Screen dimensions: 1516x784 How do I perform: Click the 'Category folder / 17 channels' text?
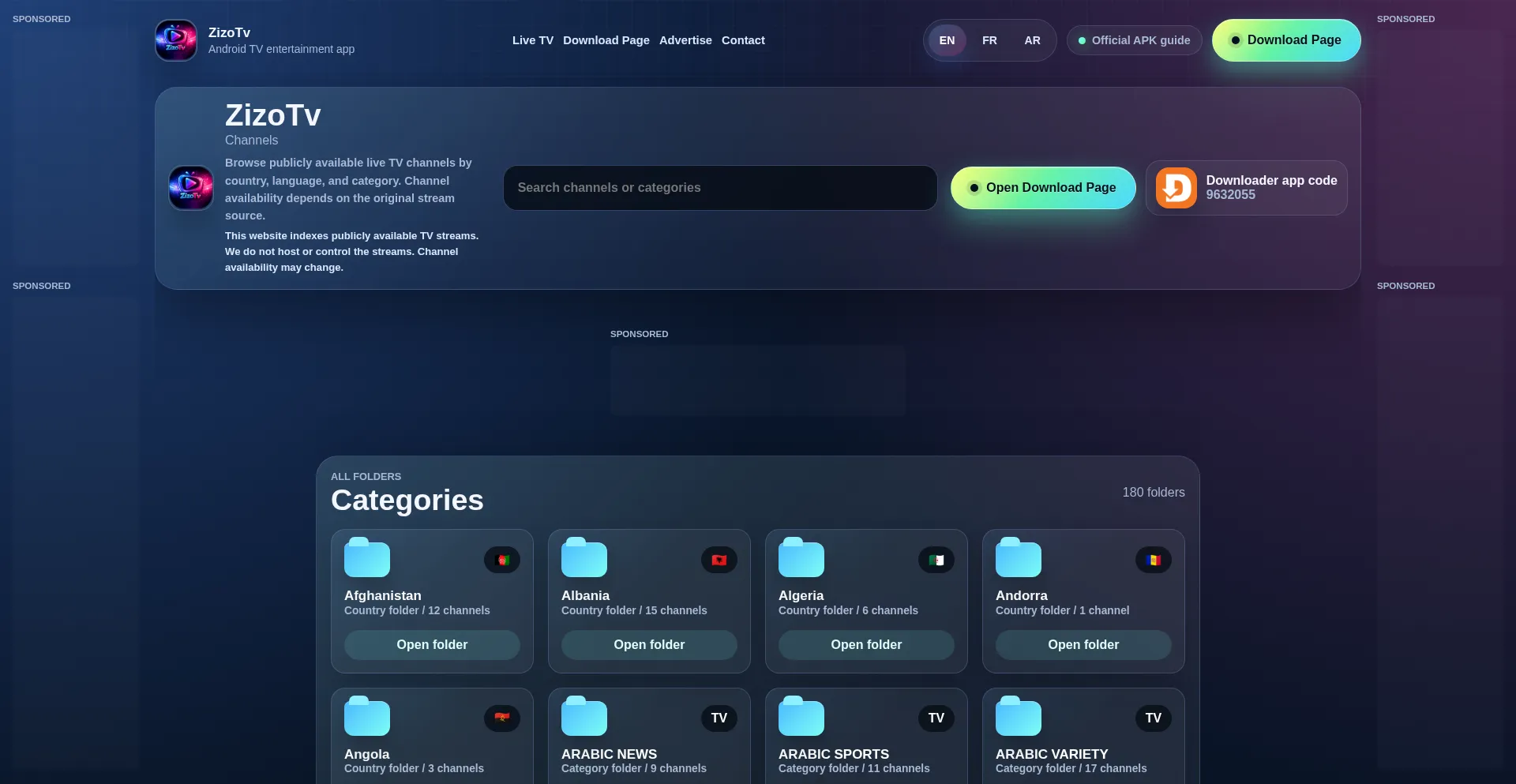[1071, 768]
